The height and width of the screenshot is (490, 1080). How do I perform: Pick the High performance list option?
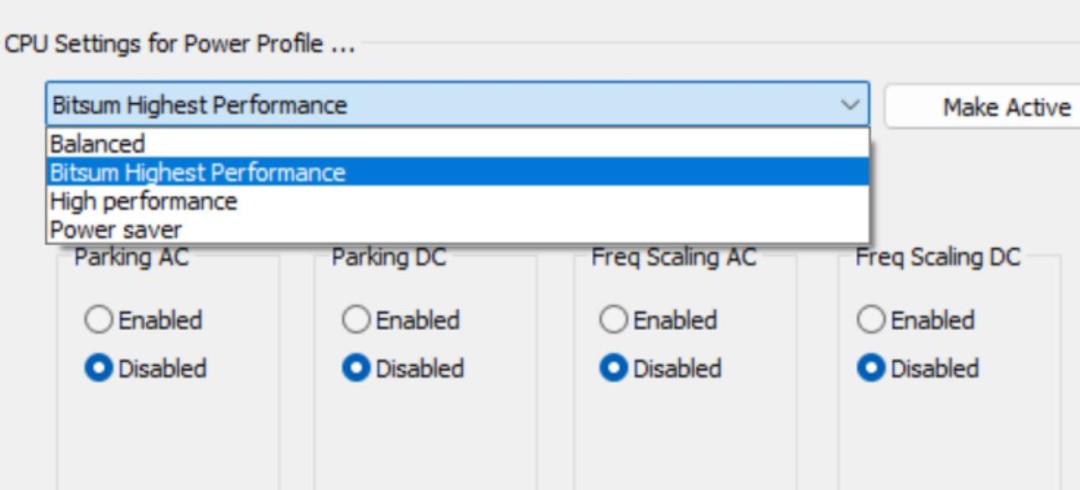click(x=144, y=201)
